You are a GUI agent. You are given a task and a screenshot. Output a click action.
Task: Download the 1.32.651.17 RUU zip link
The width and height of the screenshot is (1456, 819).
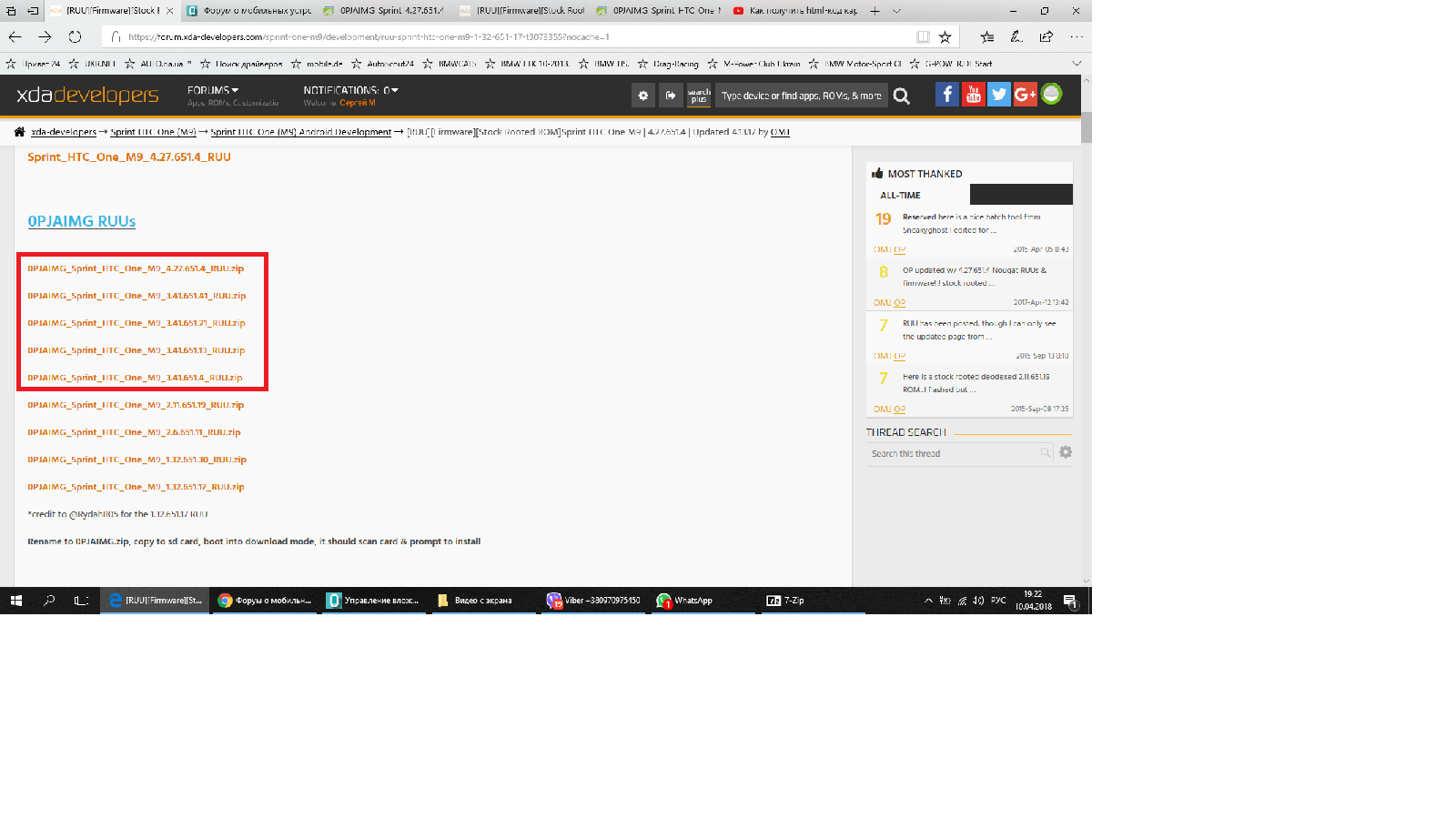136,487
